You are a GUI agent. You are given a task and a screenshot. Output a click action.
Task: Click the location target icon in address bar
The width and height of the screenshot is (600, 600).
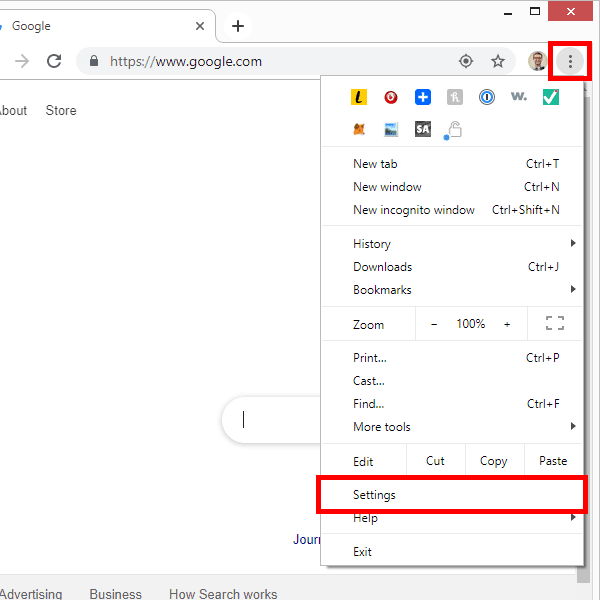coord(466,61)
